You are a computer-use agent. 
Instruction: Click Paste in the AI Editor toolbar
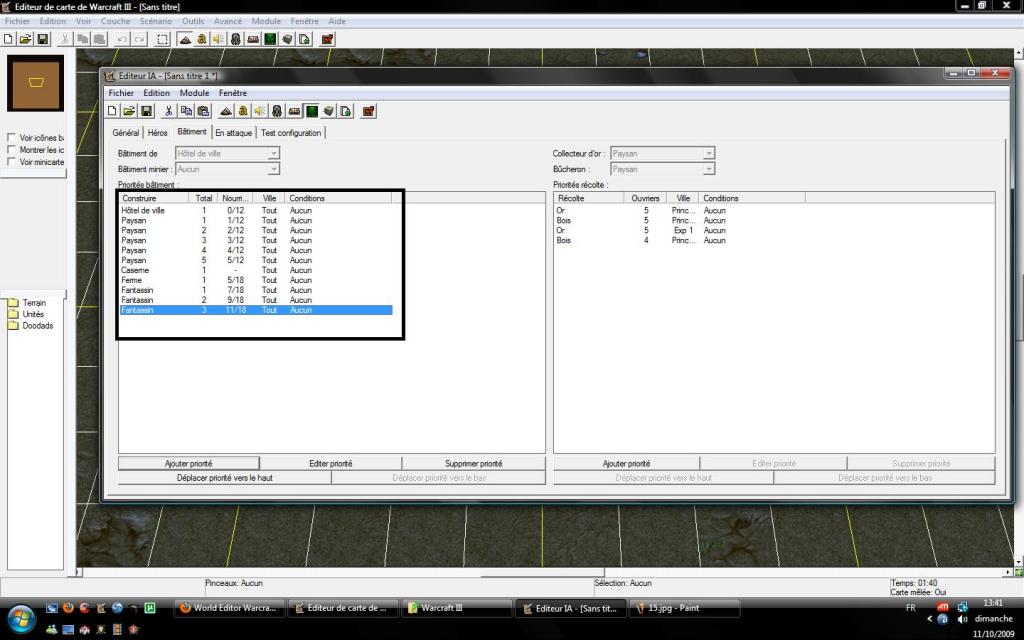point(203,112)
